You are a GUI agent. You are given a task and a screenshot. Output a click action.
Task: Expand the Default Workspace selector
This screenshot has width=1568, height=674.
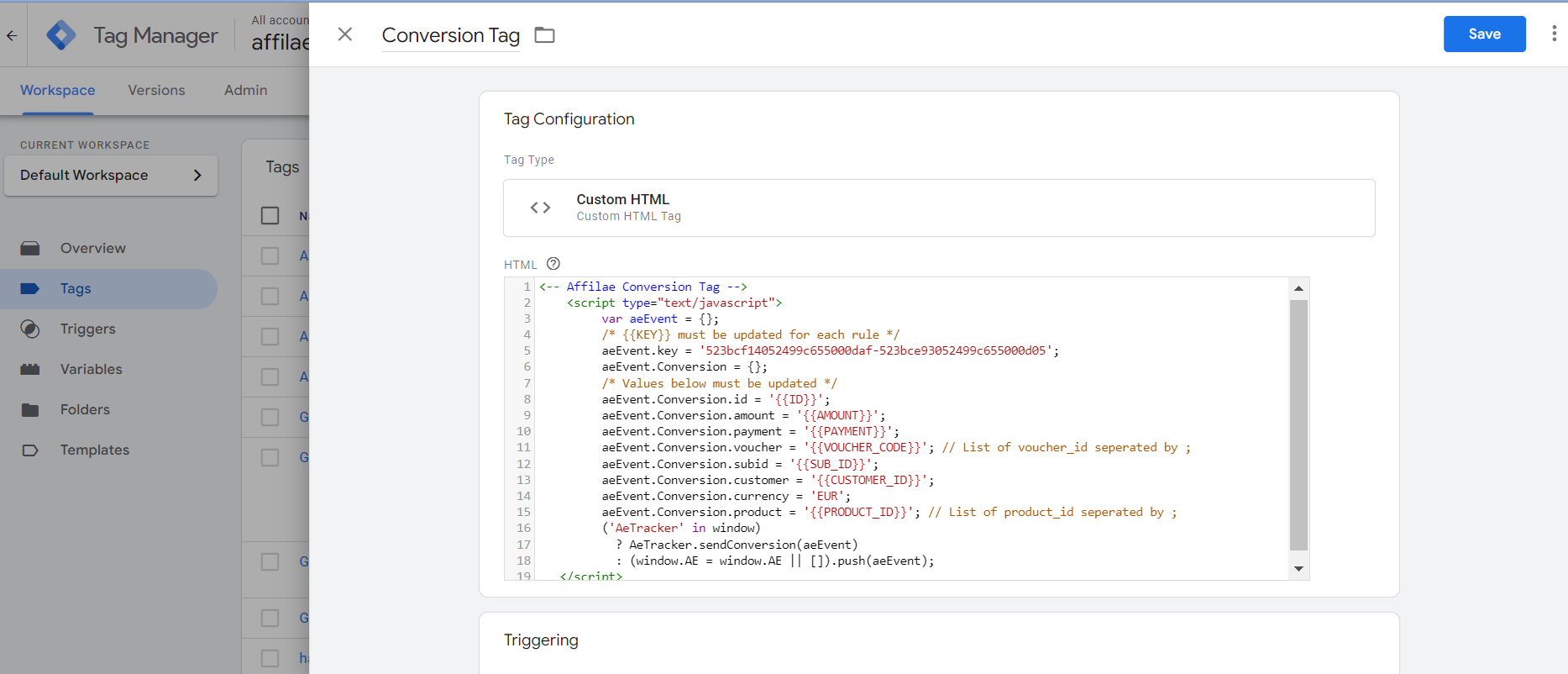tap(111, 175)
